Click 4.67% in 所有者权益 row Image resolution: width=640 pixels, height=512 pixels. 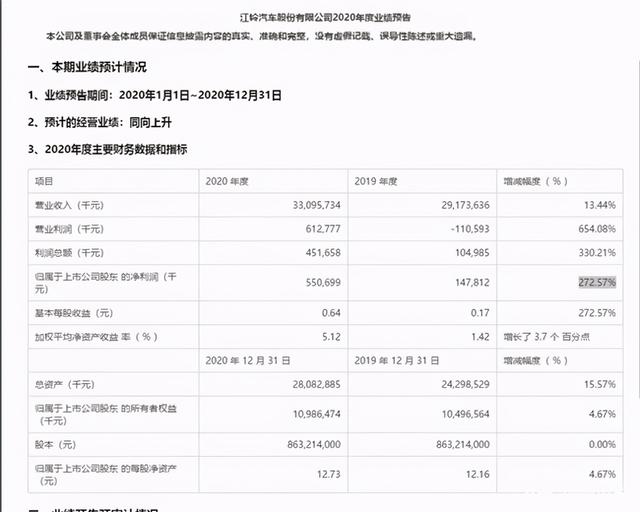point(602,414)
